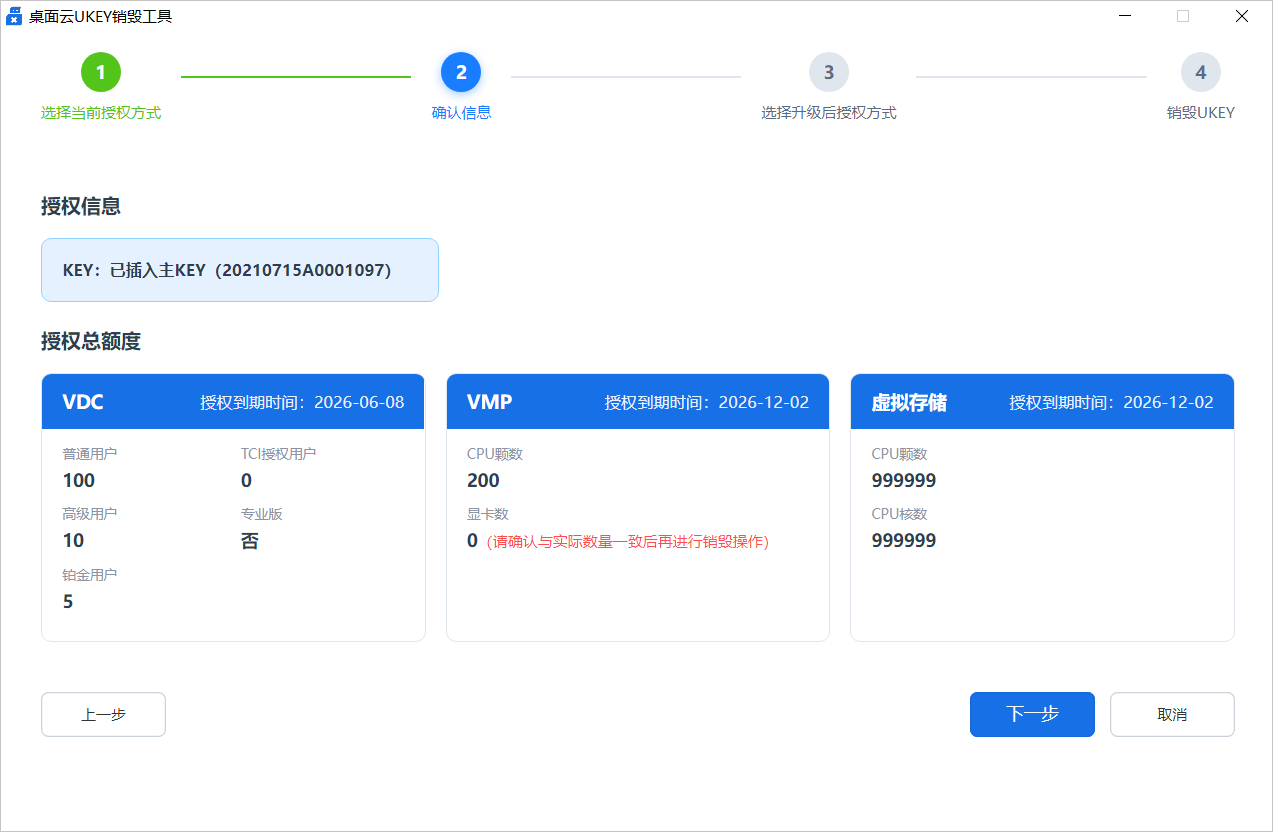Click the desktop cloud UKEY app icon
Screen dimensions: 1273x832
[14, 16]
